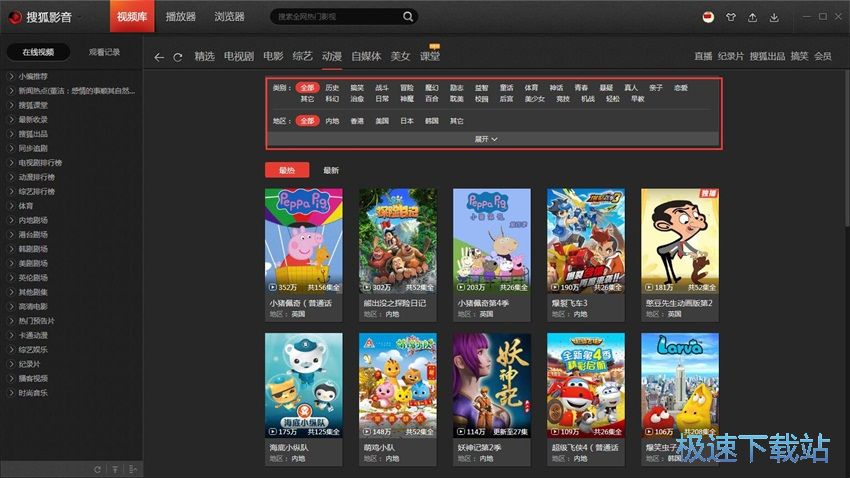Filter category by 冒险
This screenshot has width=850, height=478.
point(407,87)
